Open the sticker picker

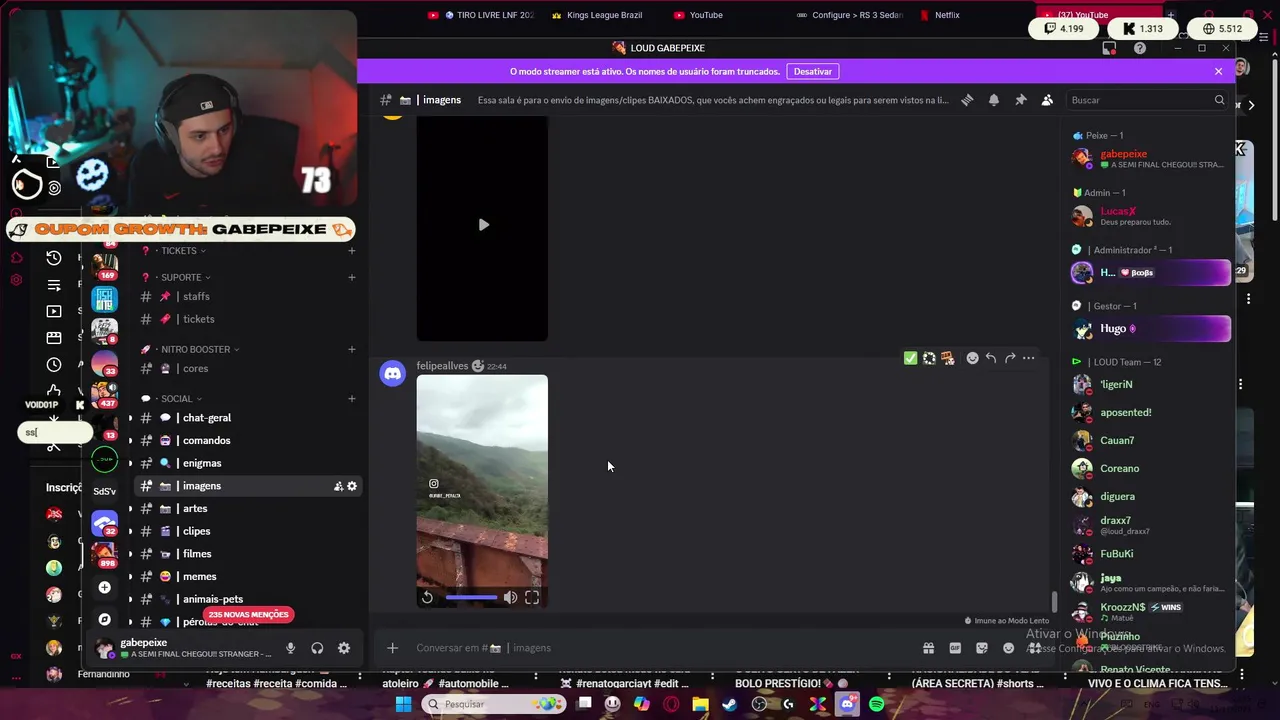click(x=982, y=648)
